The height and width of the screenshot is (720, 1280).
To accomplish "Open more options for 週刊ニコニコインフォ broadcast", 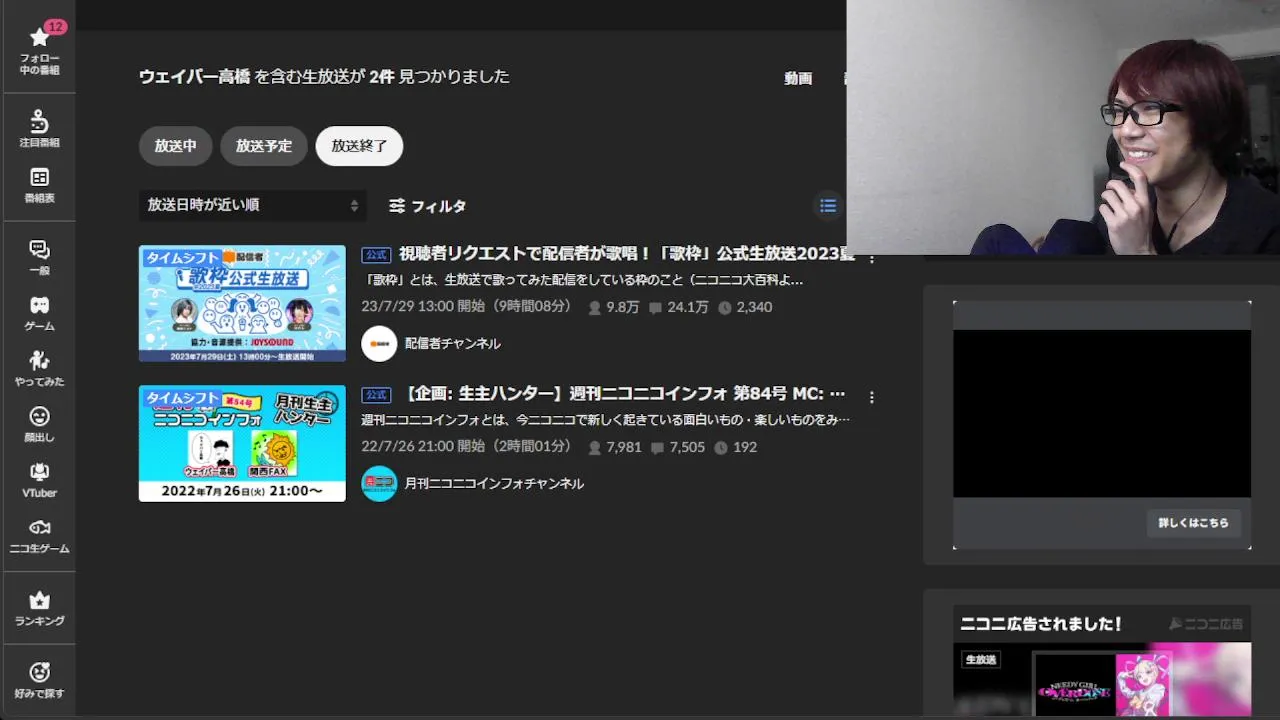I will pos(872,397).
